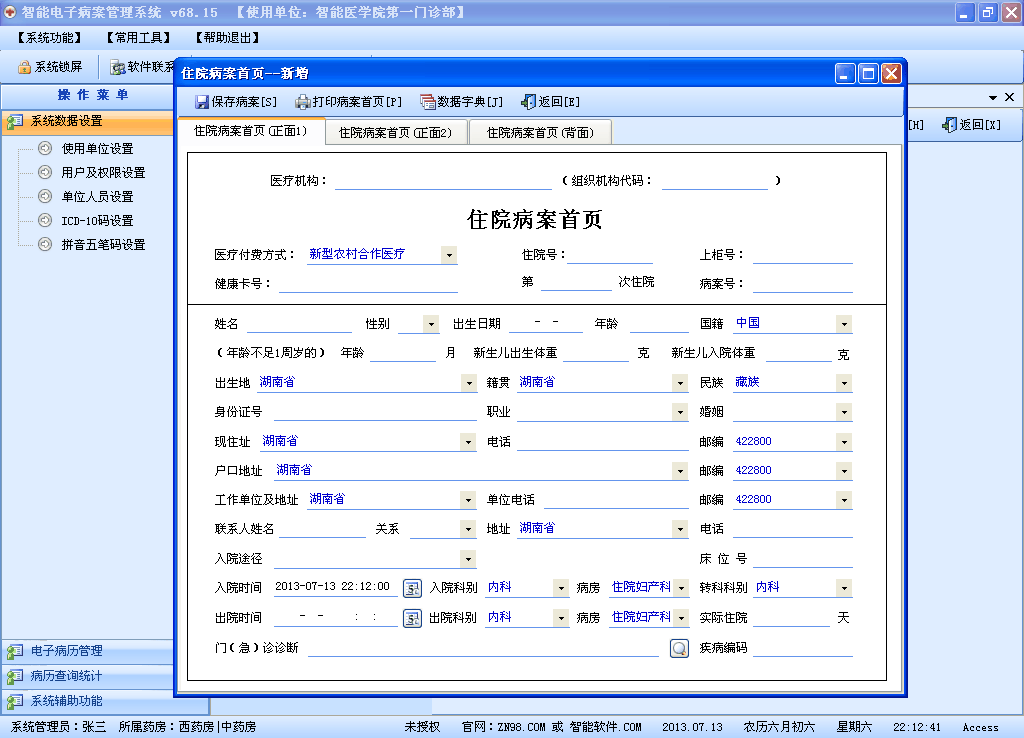
Task: Click the 姓名 input field
Action: (299, 324)
